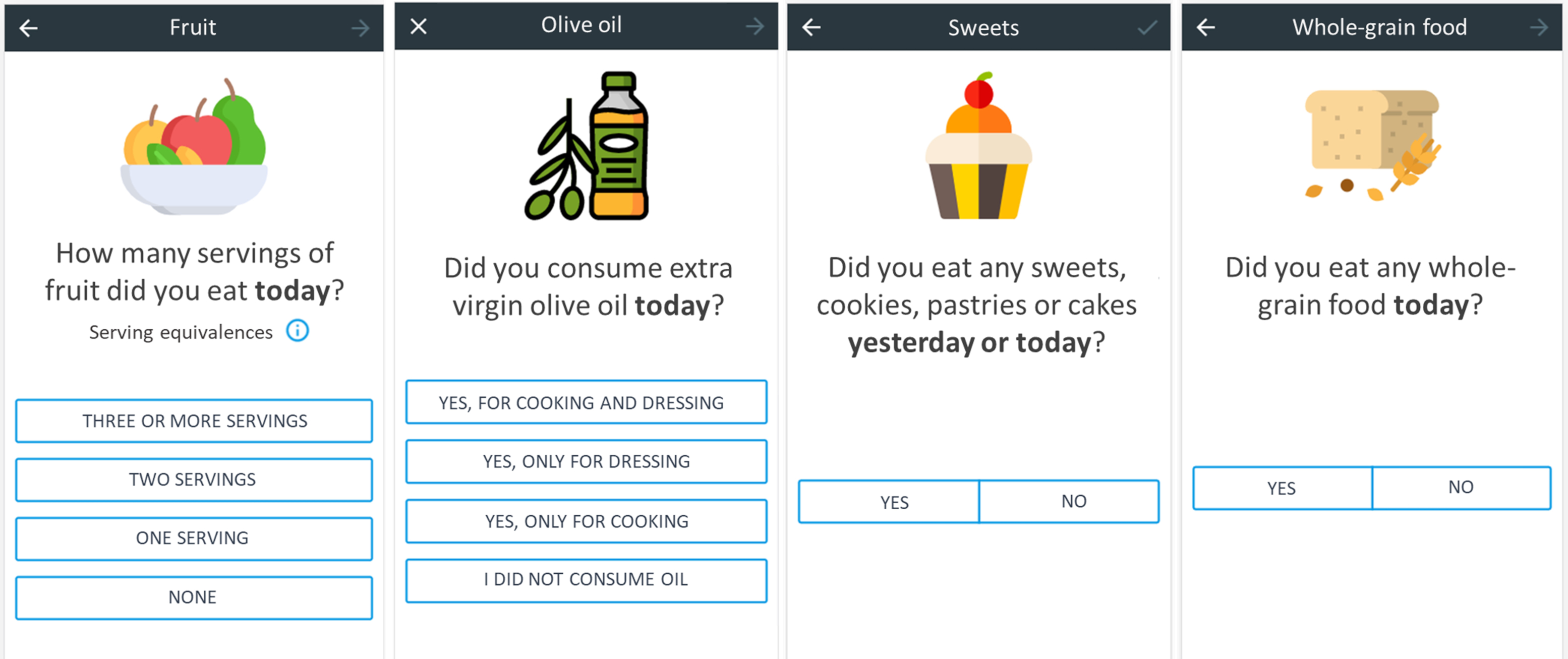Image resolution: width=1568 pixels, height=659 pixels.
Task: Go back from Whole-grain food screen
Action: tap(1206, 27)
